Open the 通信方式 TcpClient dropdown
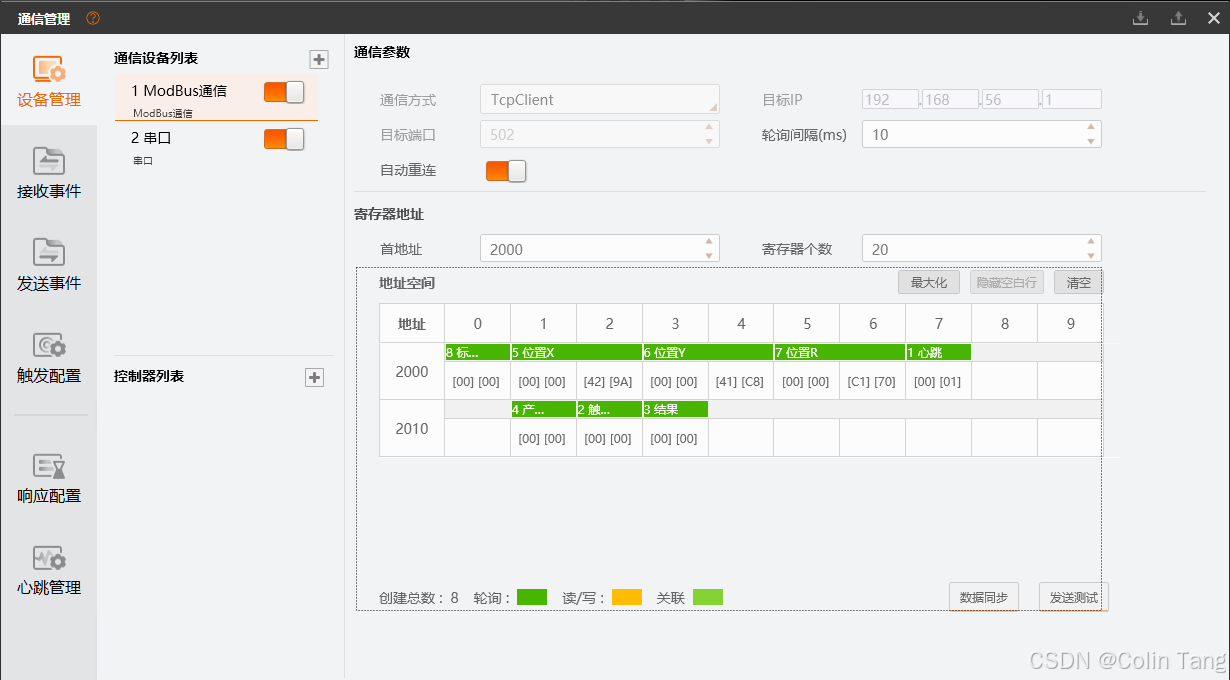 600,100
